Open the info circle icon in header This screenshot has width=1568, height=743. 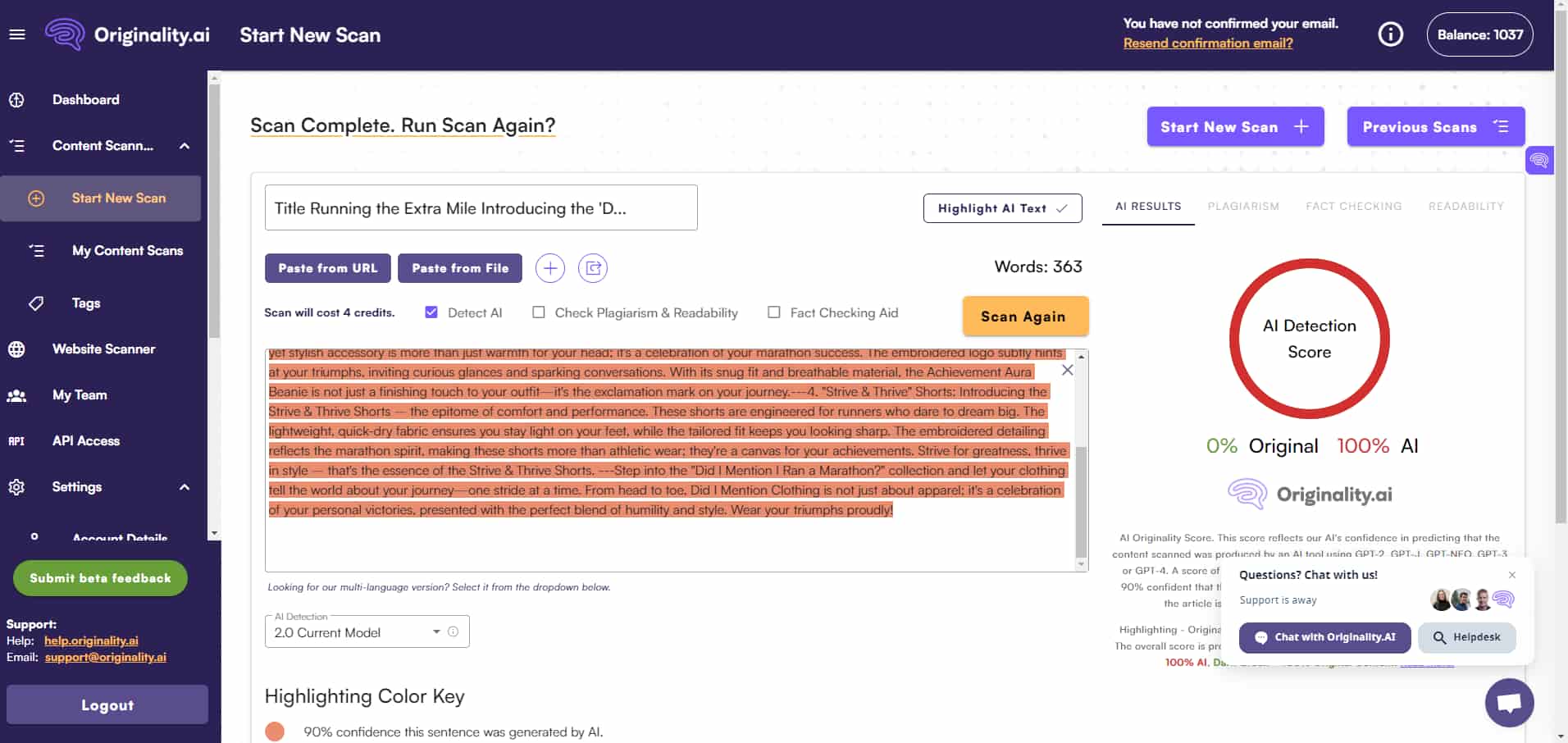pos(1390,34)
